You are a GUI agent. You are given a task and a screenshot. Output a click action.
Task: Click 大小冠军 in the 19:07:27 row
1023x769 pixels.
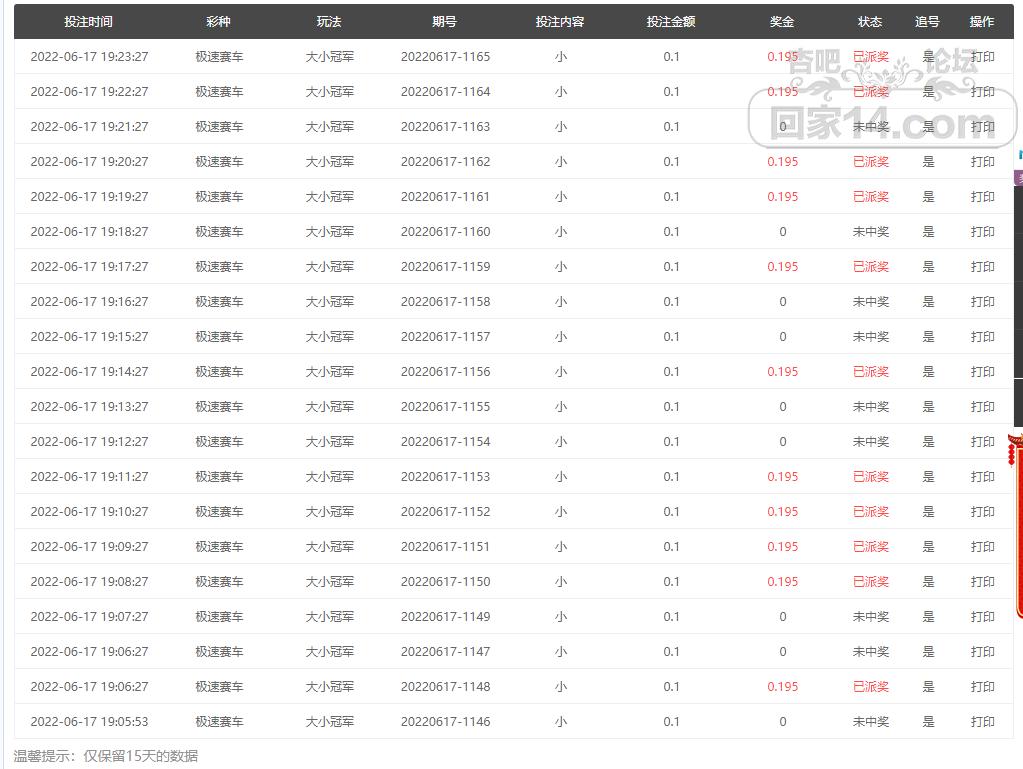(329, 617)
